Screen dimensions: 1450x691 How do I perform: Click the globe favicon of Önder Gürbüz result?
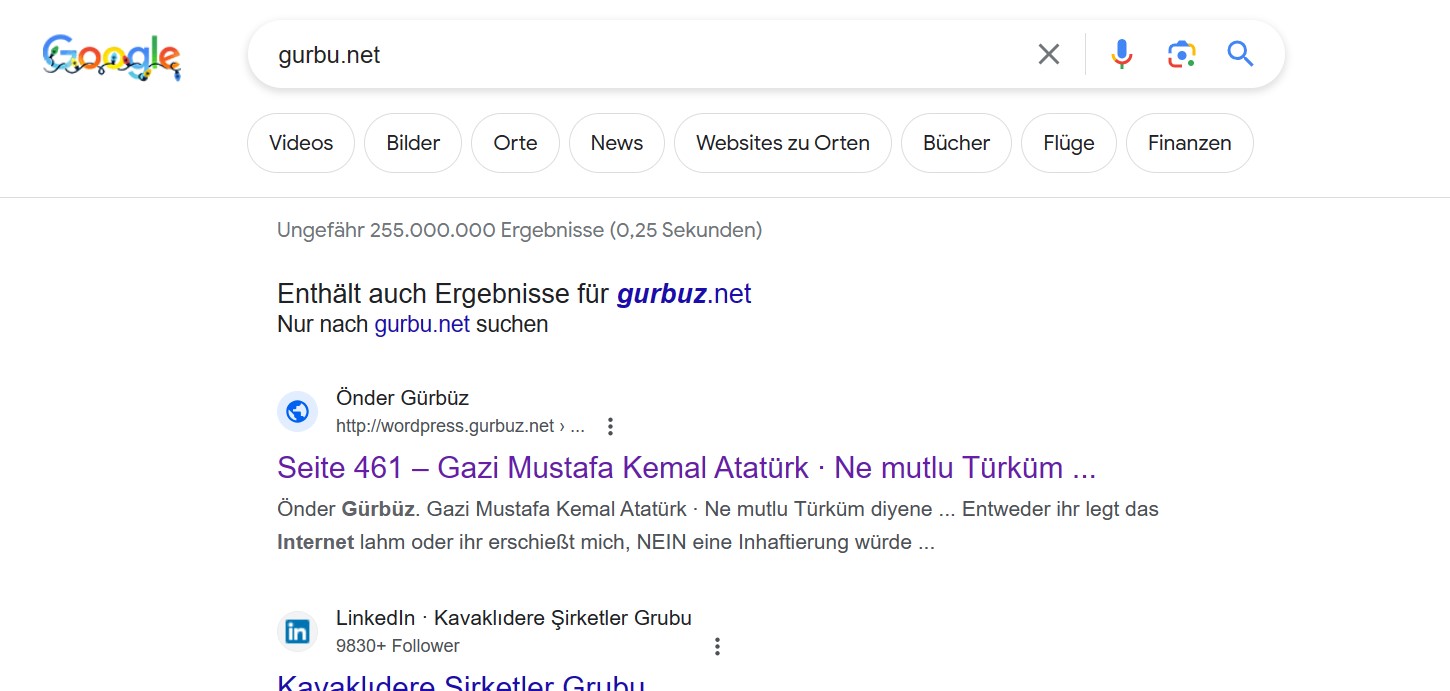coord(297,411)
